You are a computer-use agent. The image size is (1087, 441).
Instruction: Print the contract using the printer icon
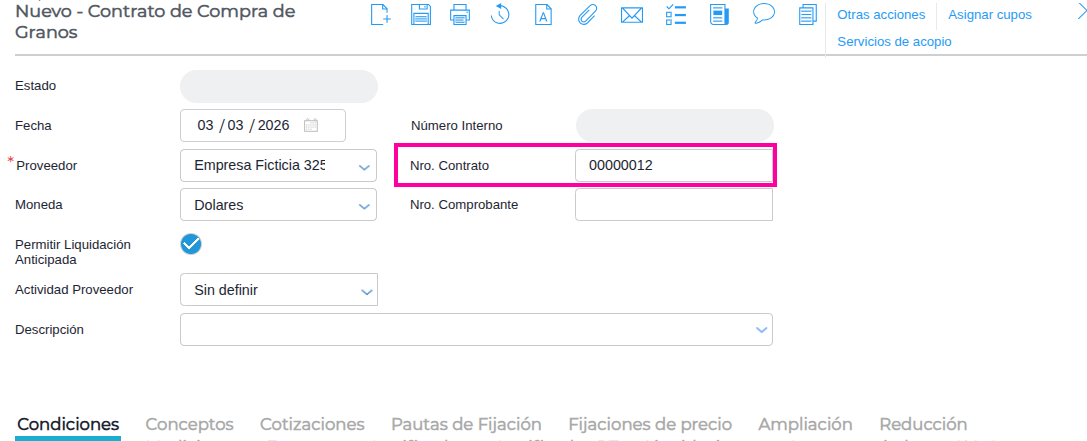coord(460,15)
